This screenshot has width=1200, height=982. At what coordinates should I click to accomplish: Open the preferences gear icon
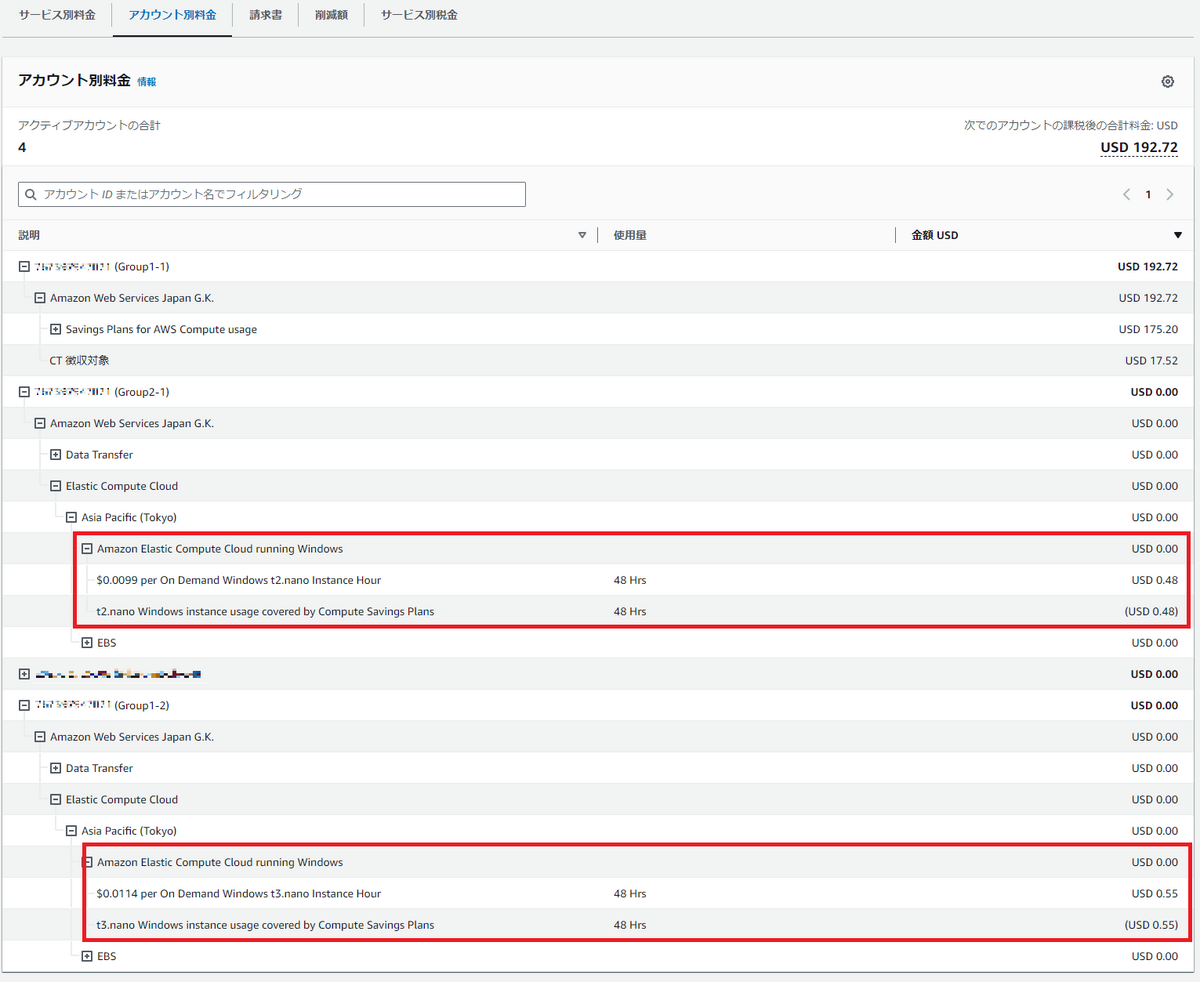pyautogui.click(x=1167, y=81)
